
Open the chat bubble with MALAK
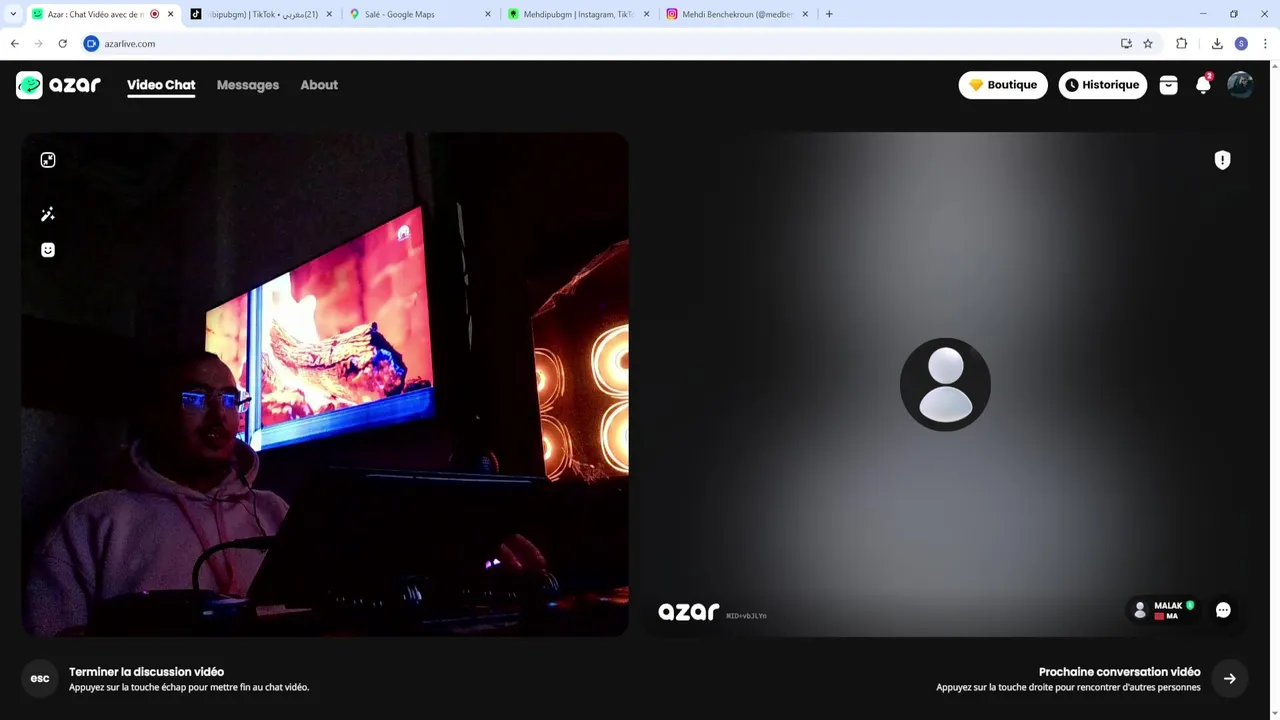coord(1223,610)
